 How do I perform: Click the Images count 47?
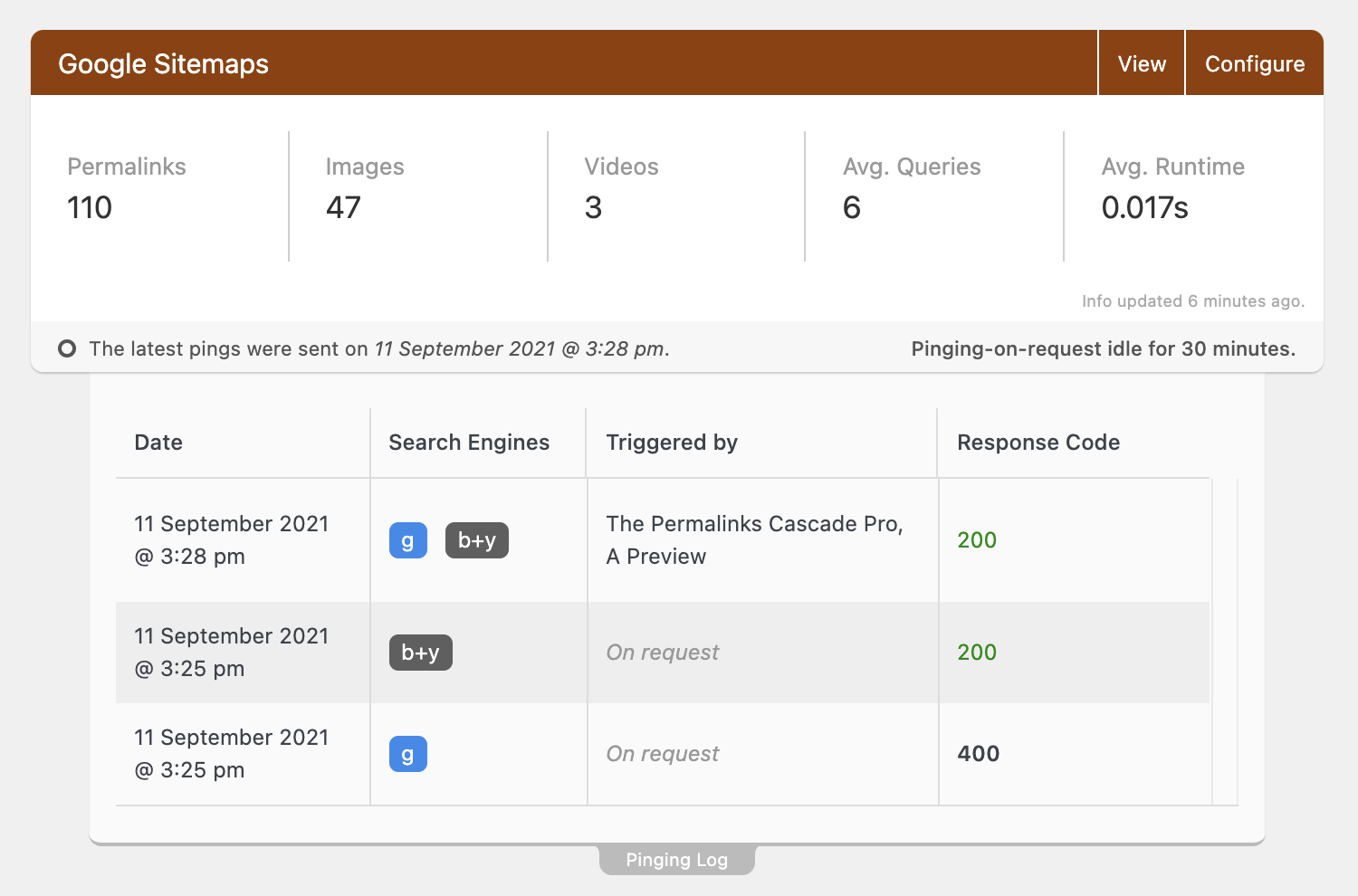(x=343, y=208)
